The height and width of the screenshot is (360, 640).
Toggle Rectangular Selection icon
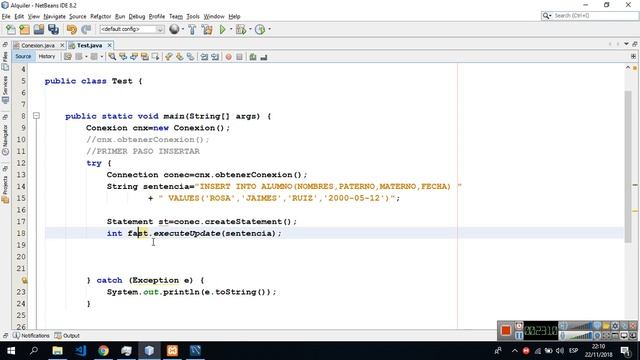156,57
